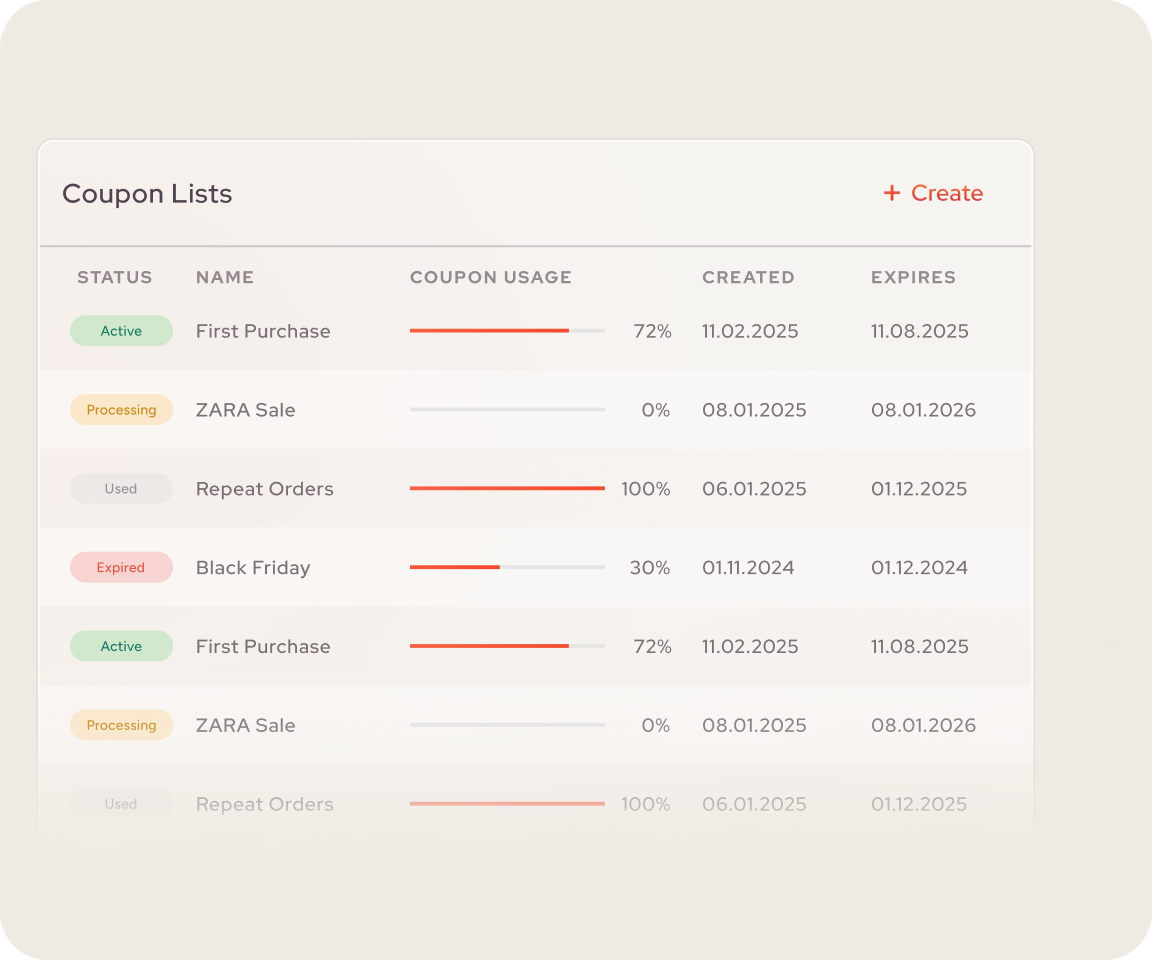Click the plus icon beside Create

coord(892,193)
